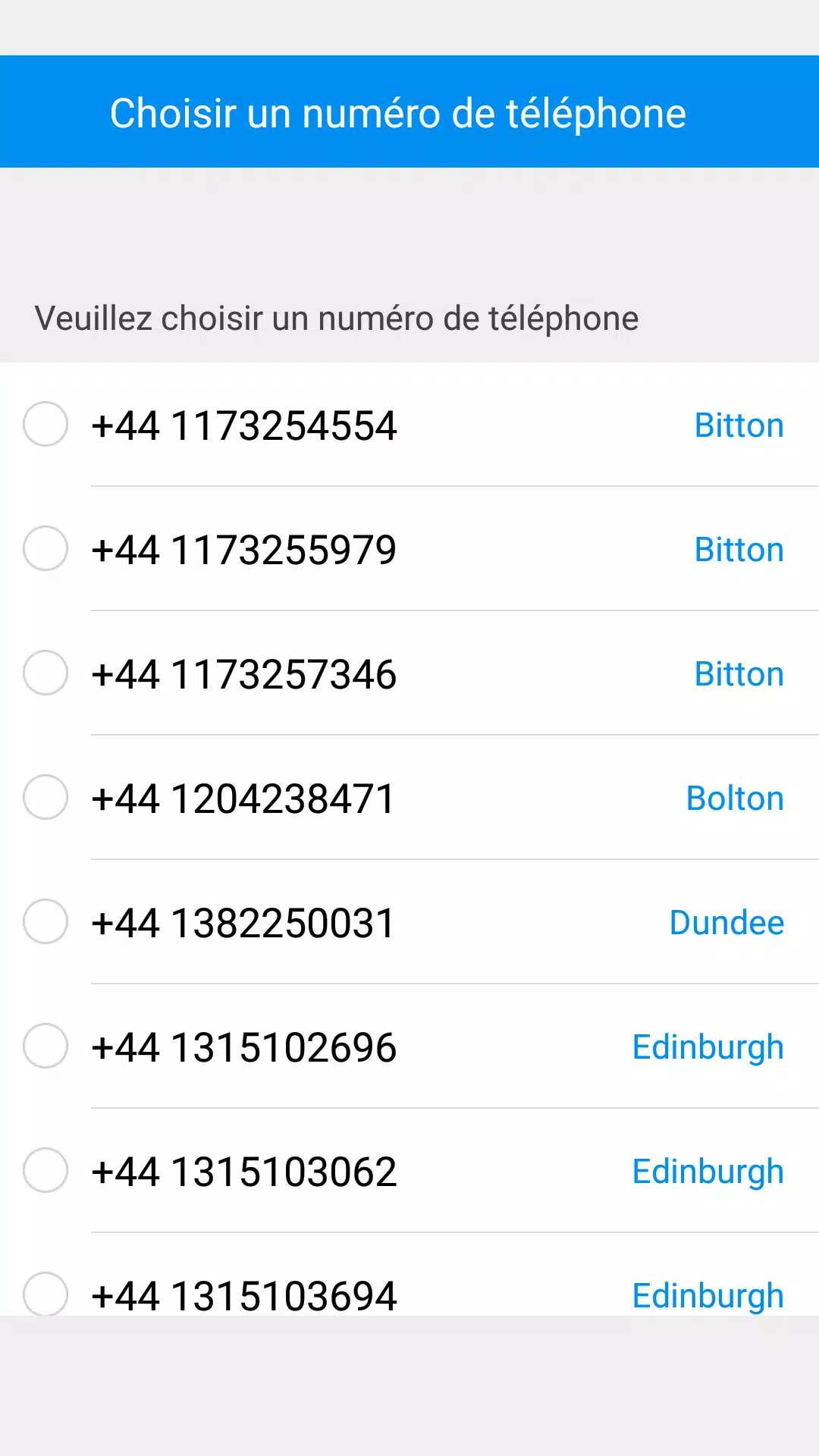The image size is (819, 1456).
Task: Click Edinburgh label next to +44 1315102696
Action: 708,1047
